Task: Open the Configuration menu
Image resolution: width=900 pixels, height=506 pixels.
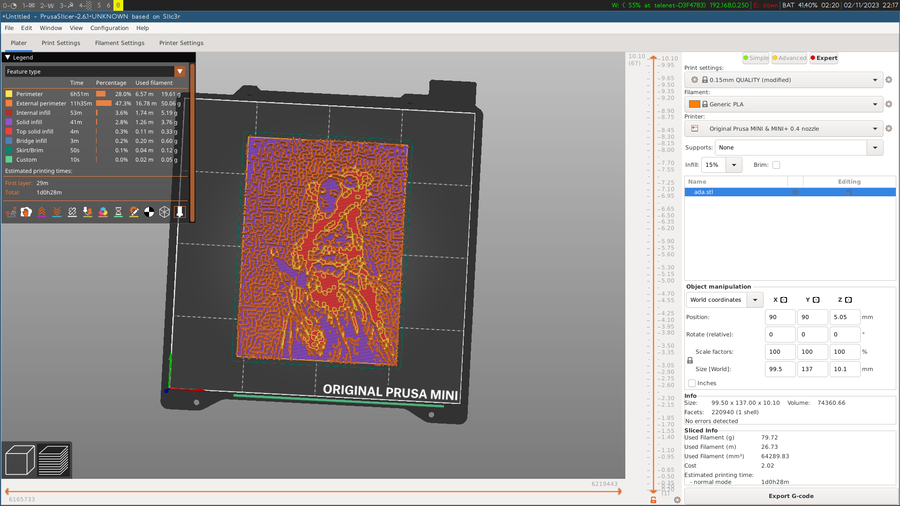Action: tap(109, 28)
